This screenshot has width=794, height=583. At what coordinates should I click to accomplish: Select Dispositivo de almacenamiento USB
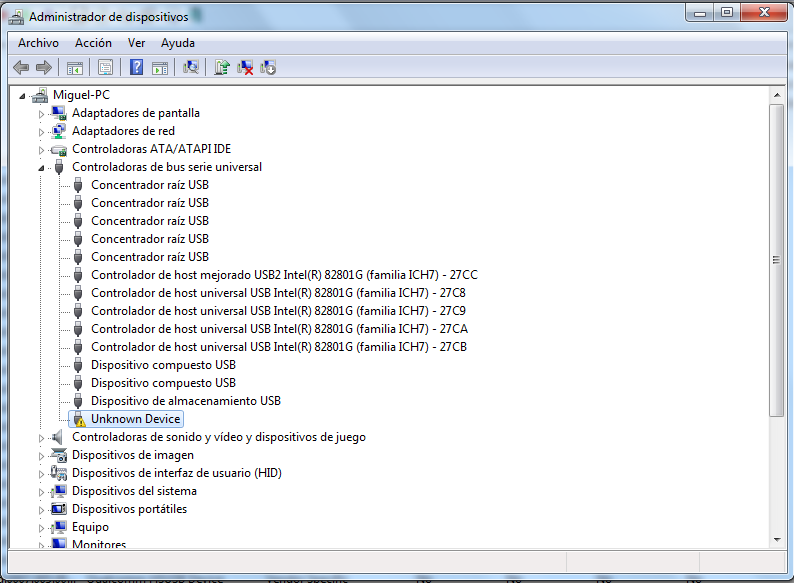pyautogui.click(x=186, y=401)
